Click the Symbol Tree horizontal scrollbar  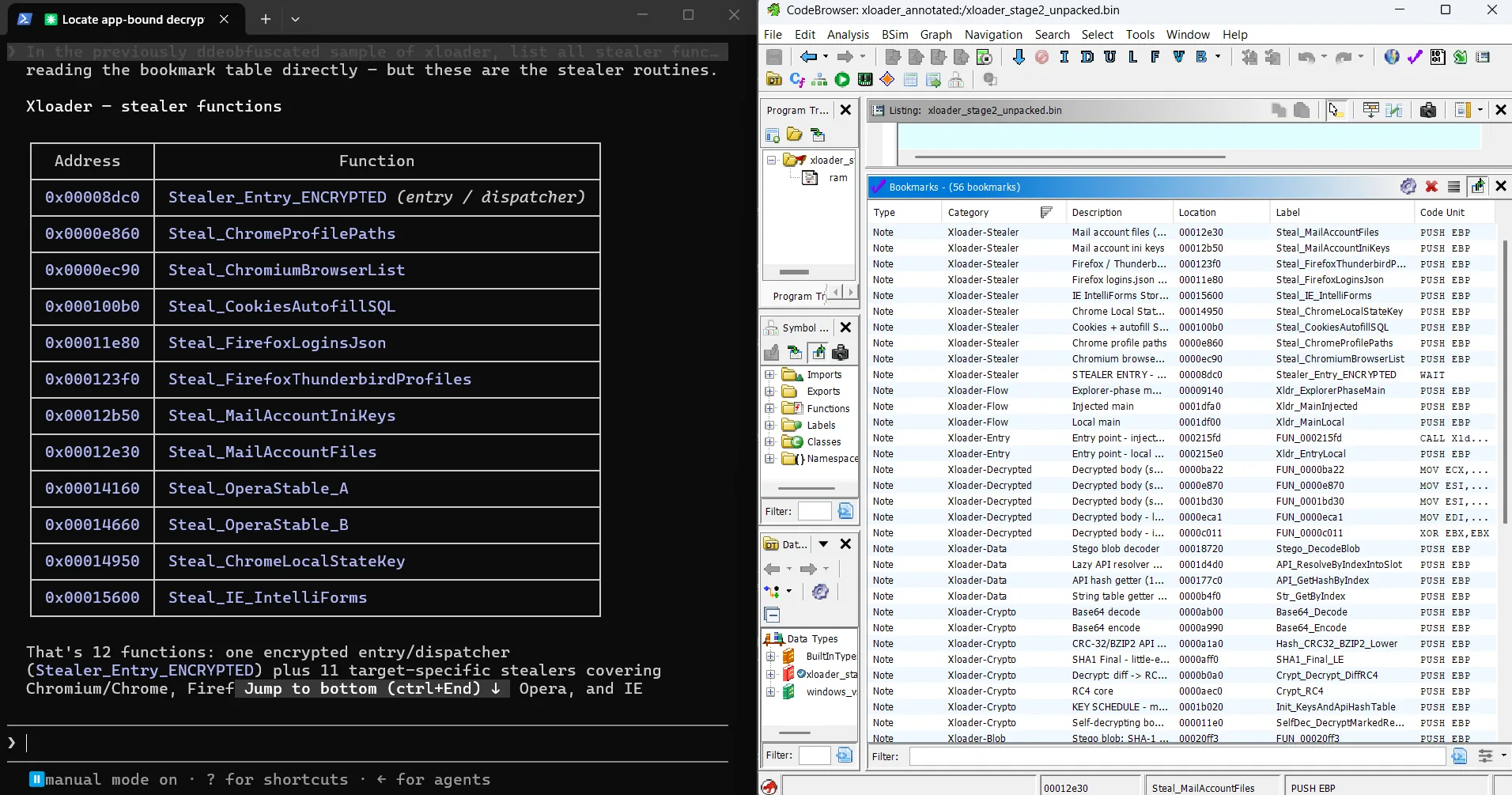[x=807, y=488]
